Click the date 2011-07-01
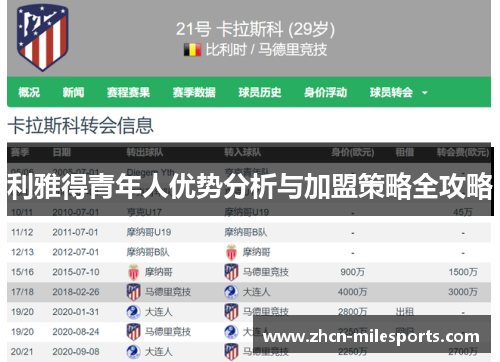500x362 pixels. point(75,232)
